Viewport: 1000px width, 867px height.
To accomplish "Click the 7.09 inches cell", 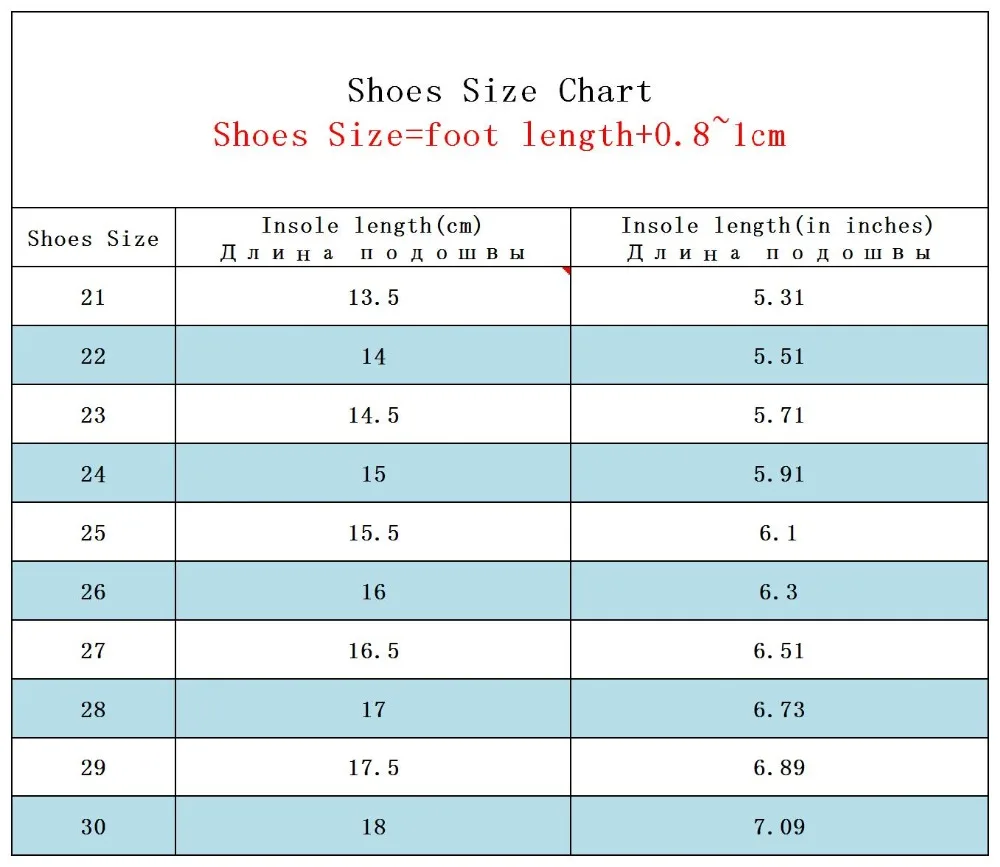I will click(x=779, y=826).
